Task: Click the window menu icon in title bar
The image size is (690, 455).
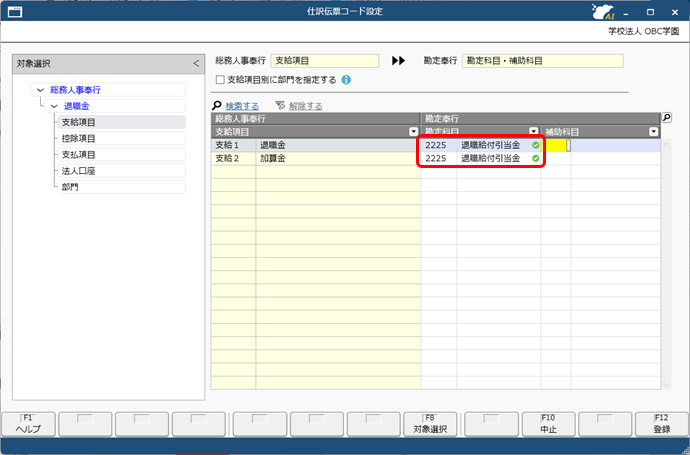Action: [x=15, y=12]
